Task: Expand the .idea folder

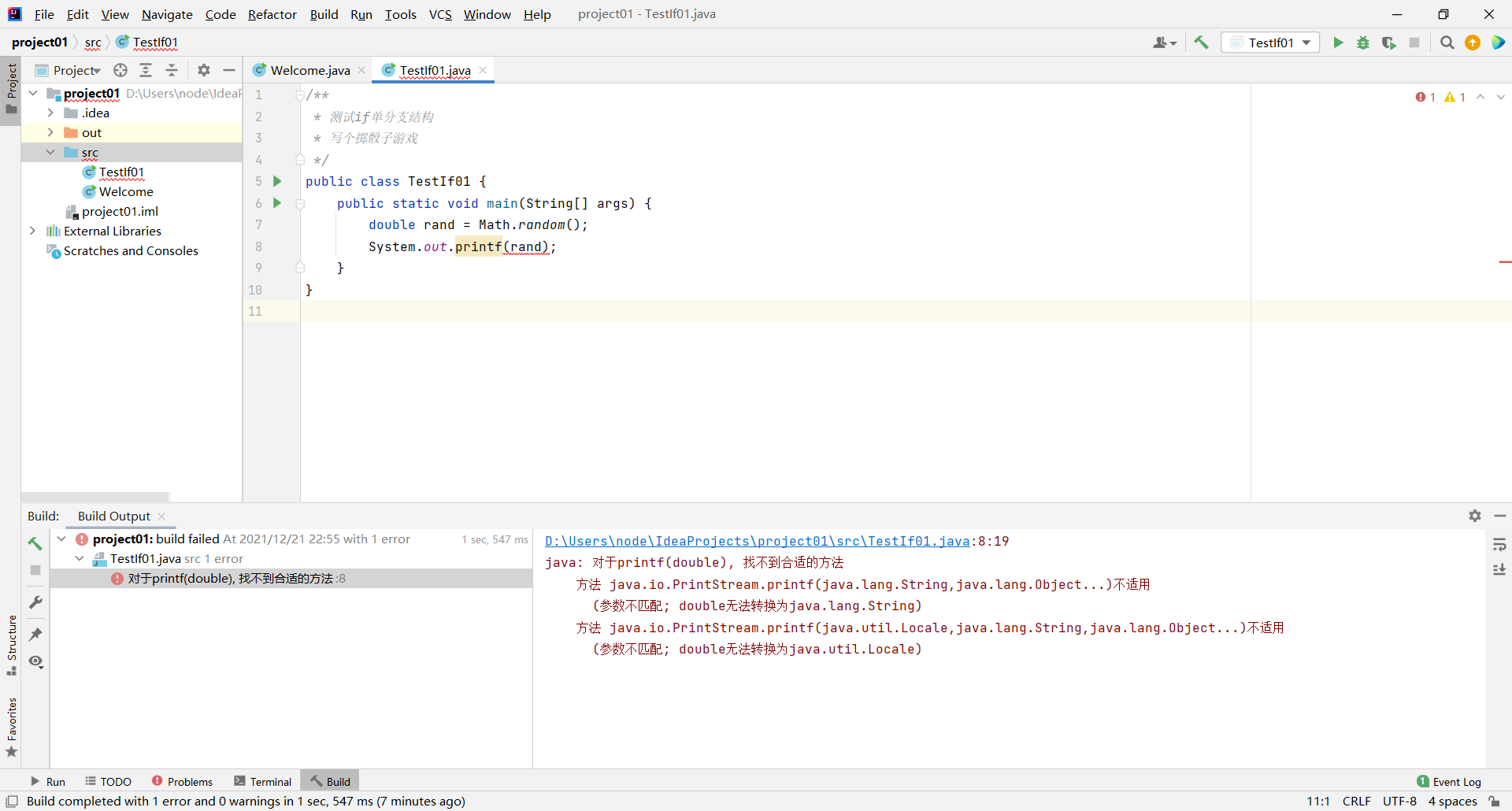Action: (x=50, y=113)
